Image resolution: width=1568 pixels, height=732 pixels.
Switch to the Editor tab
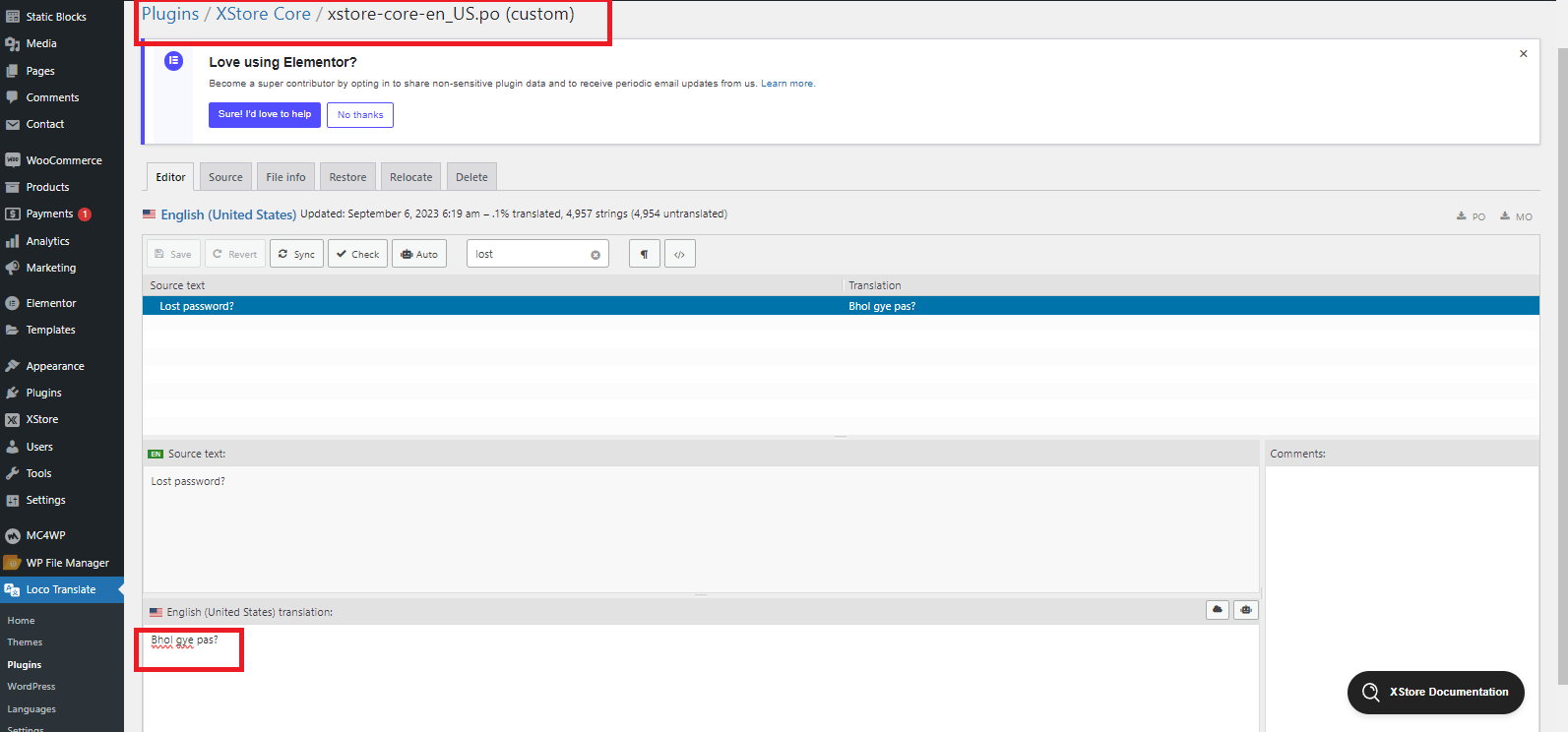click(x=170, y=177)
